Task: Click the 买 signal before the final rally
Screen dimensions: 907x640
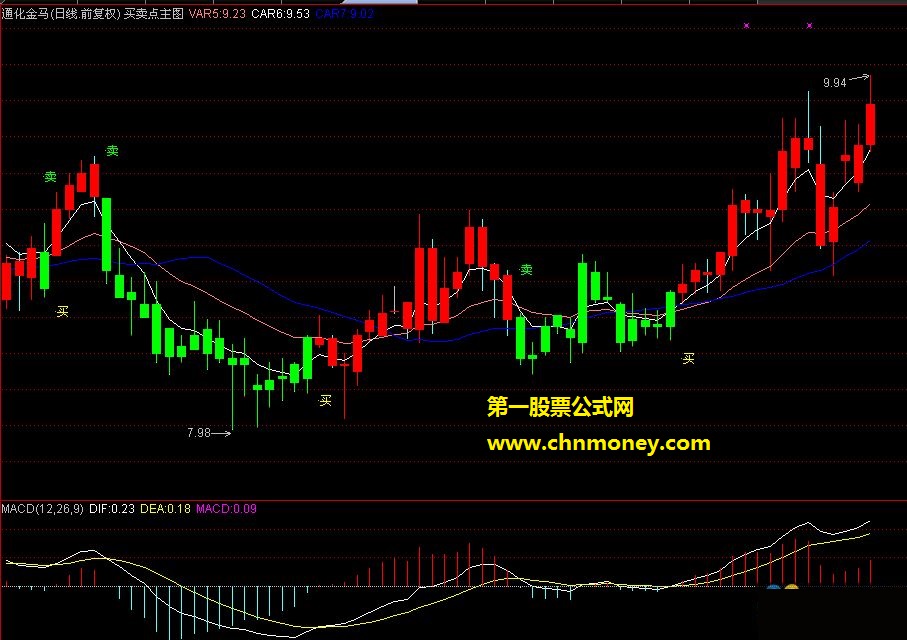Action: tap(688, 359)
